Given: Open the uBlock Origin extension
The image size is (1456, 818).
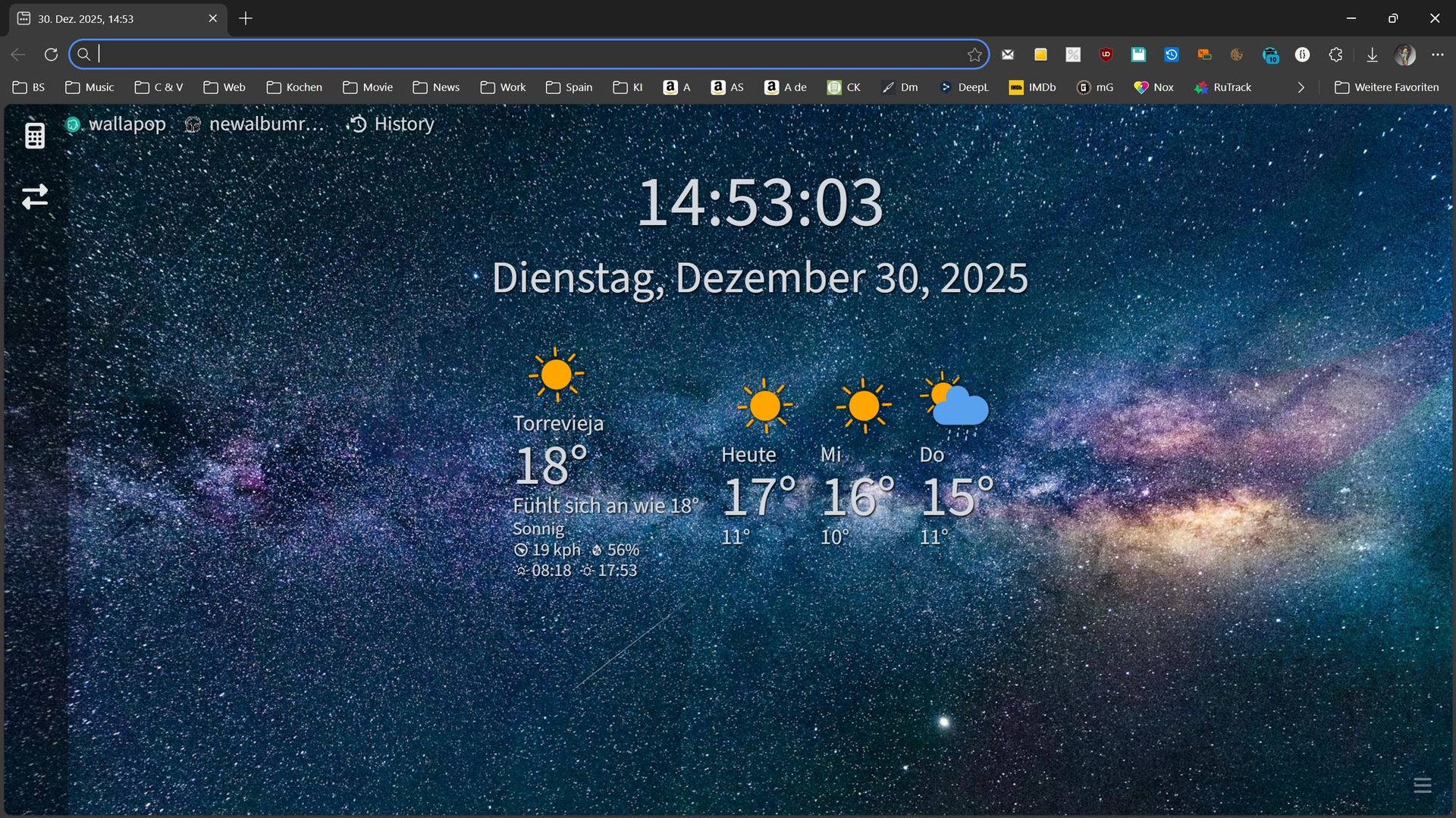Looking at the screenshot, I should pyautogui.click(x=1106, y=55).
